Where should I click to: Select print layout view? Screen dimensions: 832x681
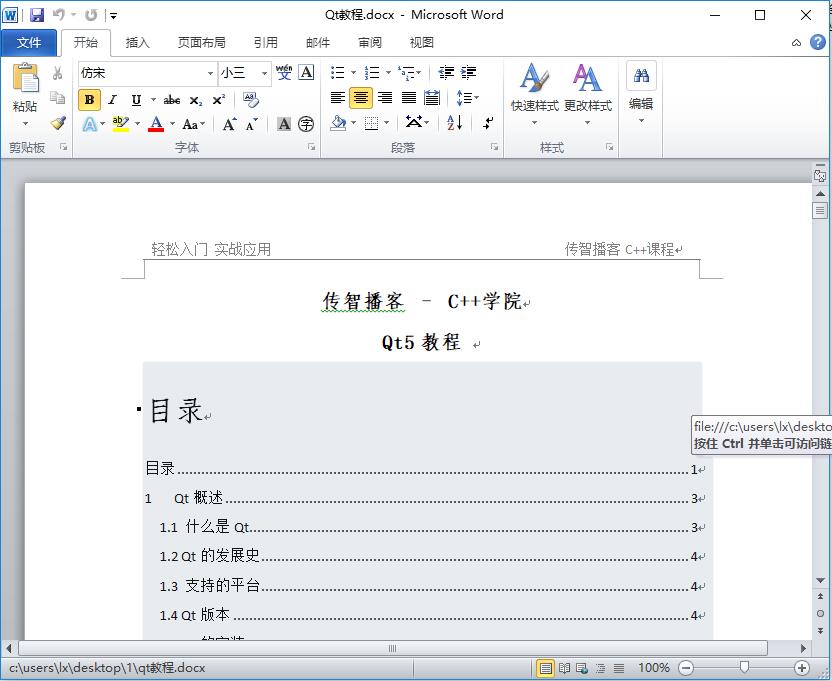click(545, 668)
